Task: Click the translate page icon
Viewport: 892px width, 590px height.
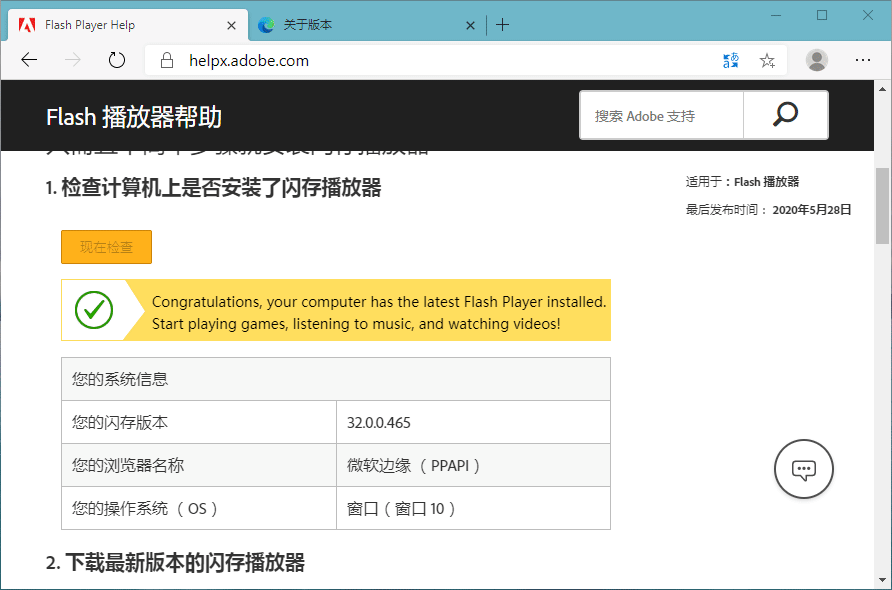Action: [x=731, y=60]
